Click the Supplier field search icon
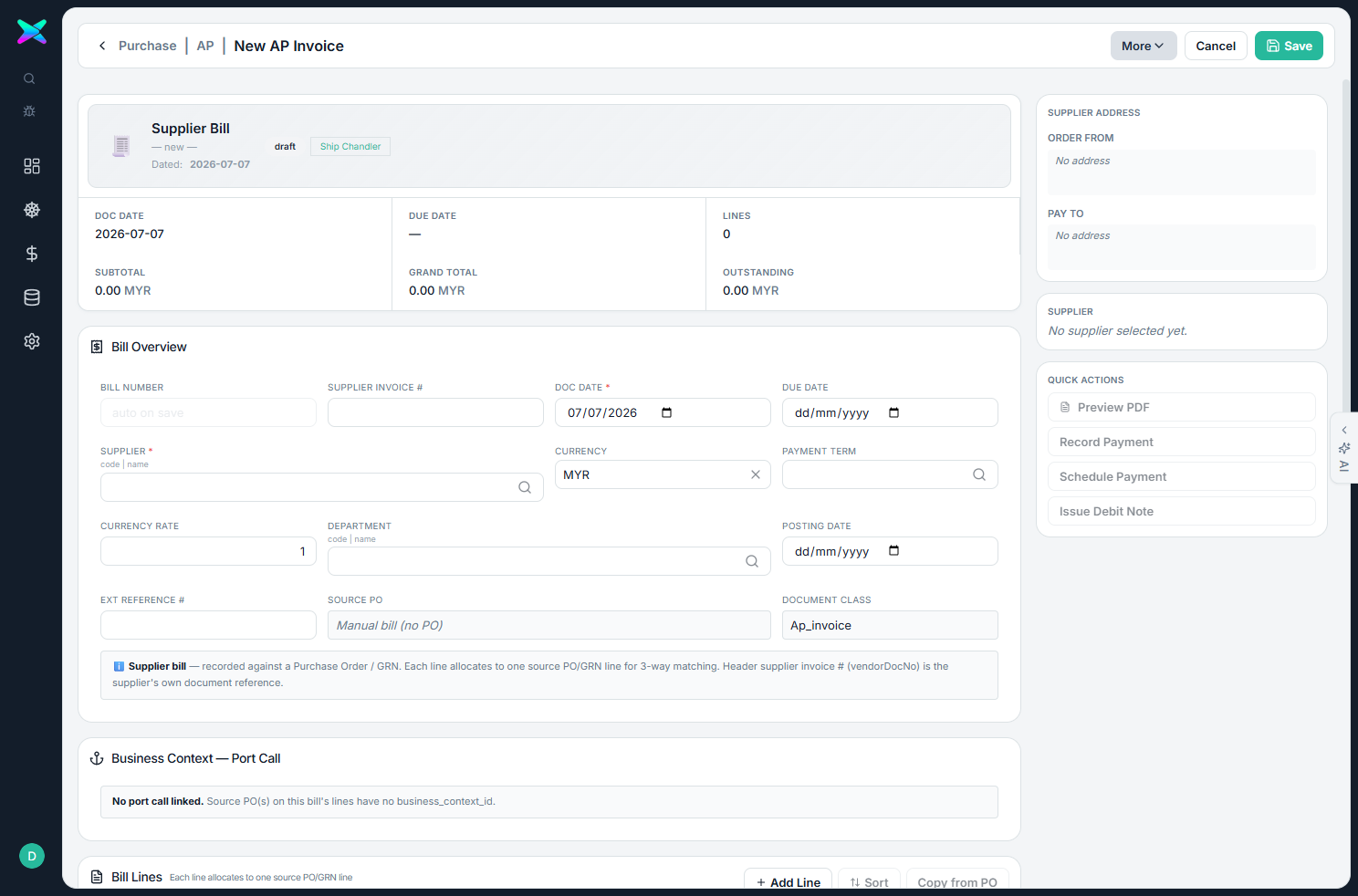Viewport: 1358px width, 896px height. [x=525, y=487]
